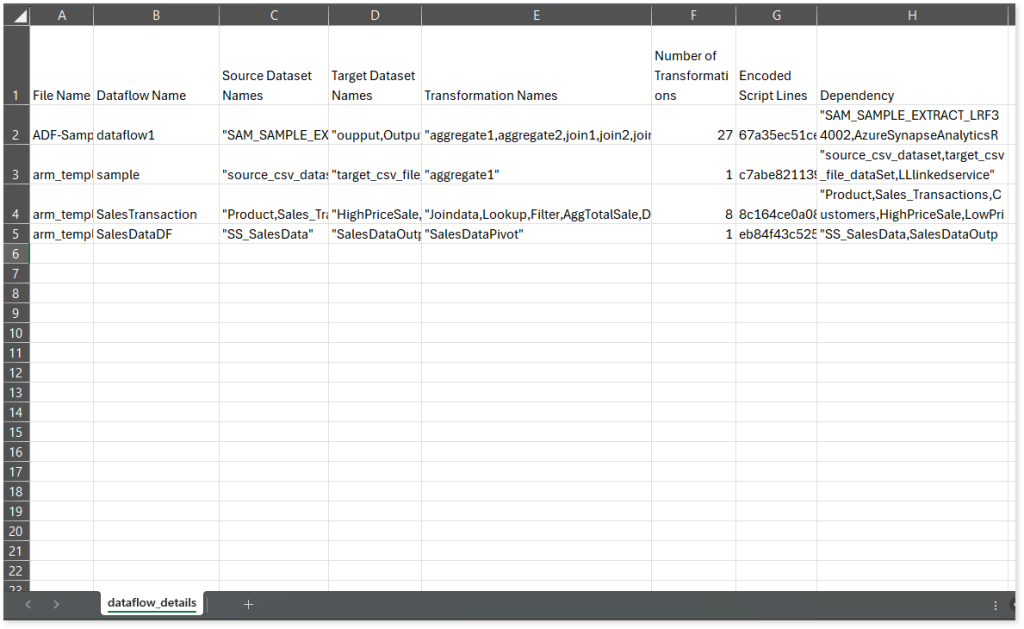Viewport: 1024px width, 629px height.
Task: Select column H header
Action: point(912,15)
